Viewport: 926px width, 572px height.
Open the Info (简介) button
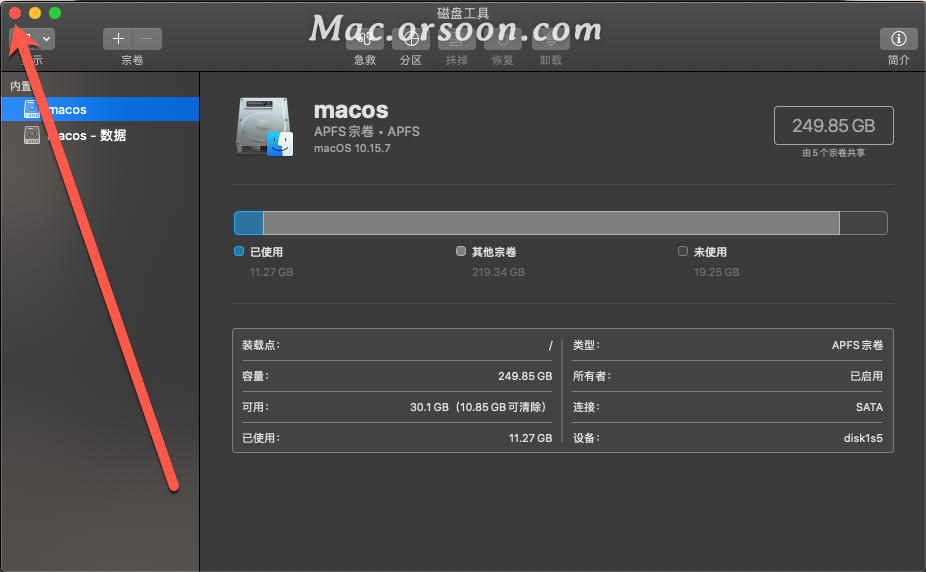(x=898, y=39)
